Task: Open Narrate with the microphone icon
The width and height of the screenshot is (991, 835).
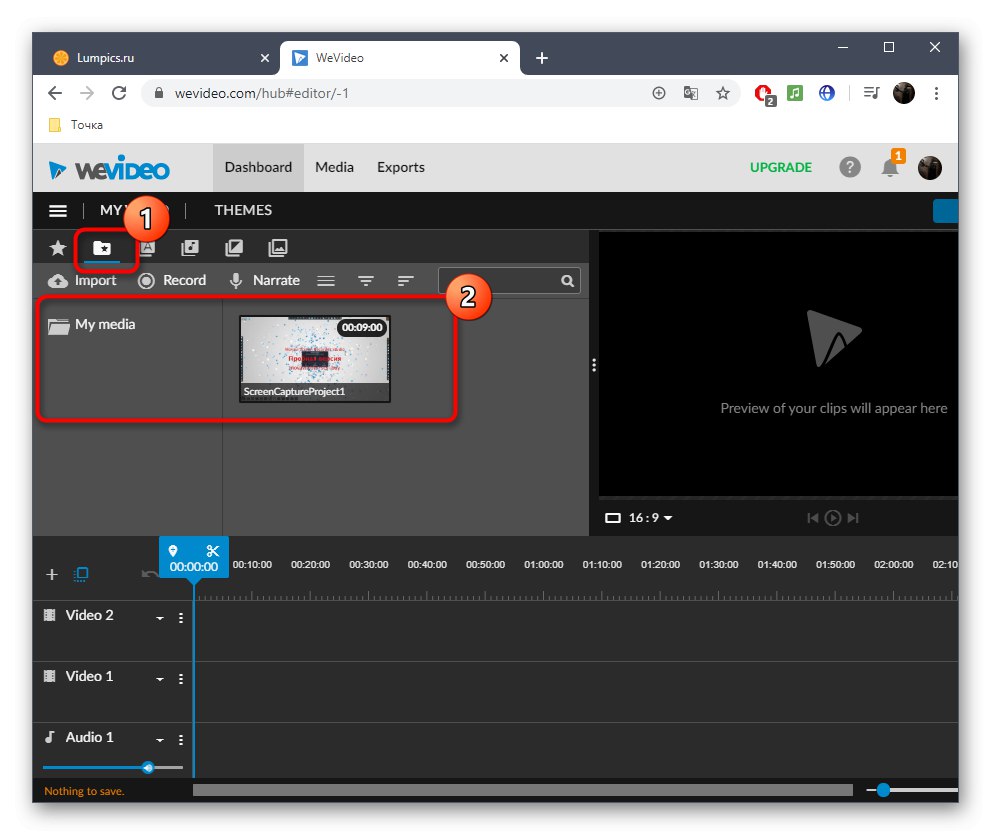Action: pyautogui.click(x=234, y=280)
